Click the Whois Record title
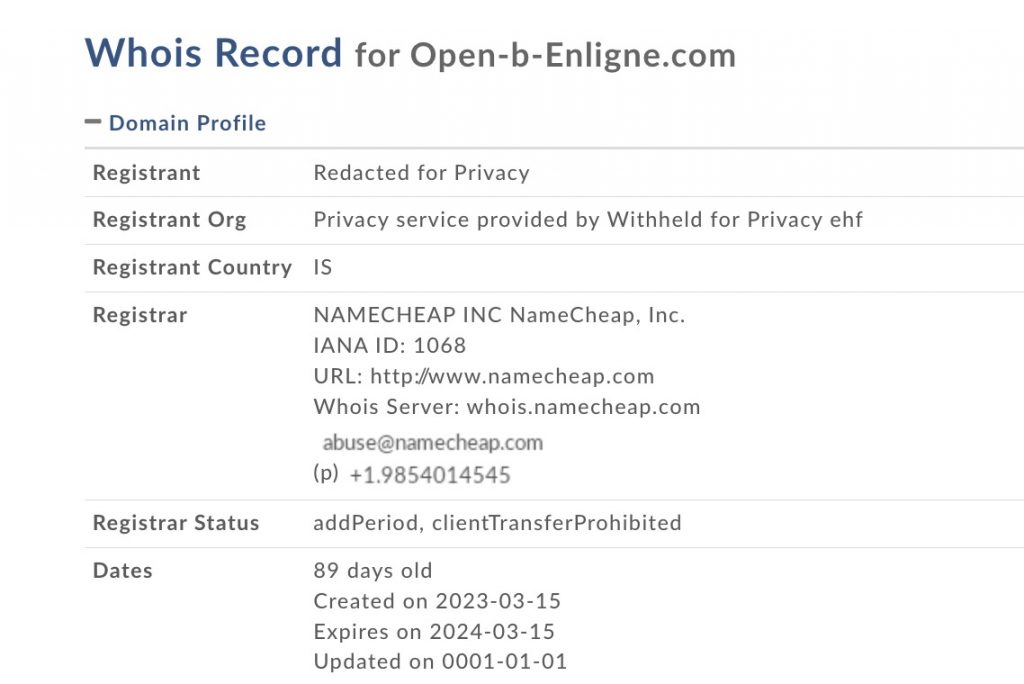The height and width of the screenshot is (684, 1024). point(213,53)
